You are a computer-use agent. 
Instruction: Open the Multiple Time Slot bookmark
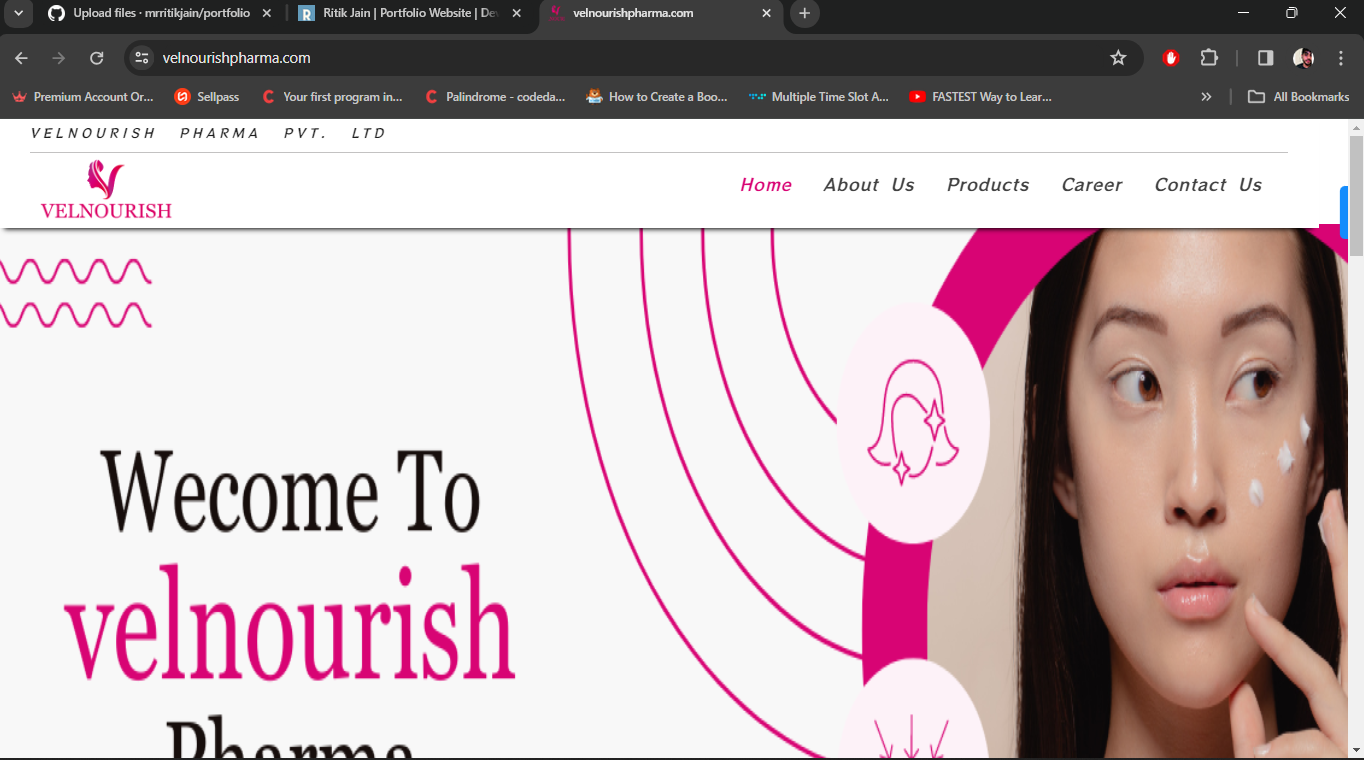point(819,97)
